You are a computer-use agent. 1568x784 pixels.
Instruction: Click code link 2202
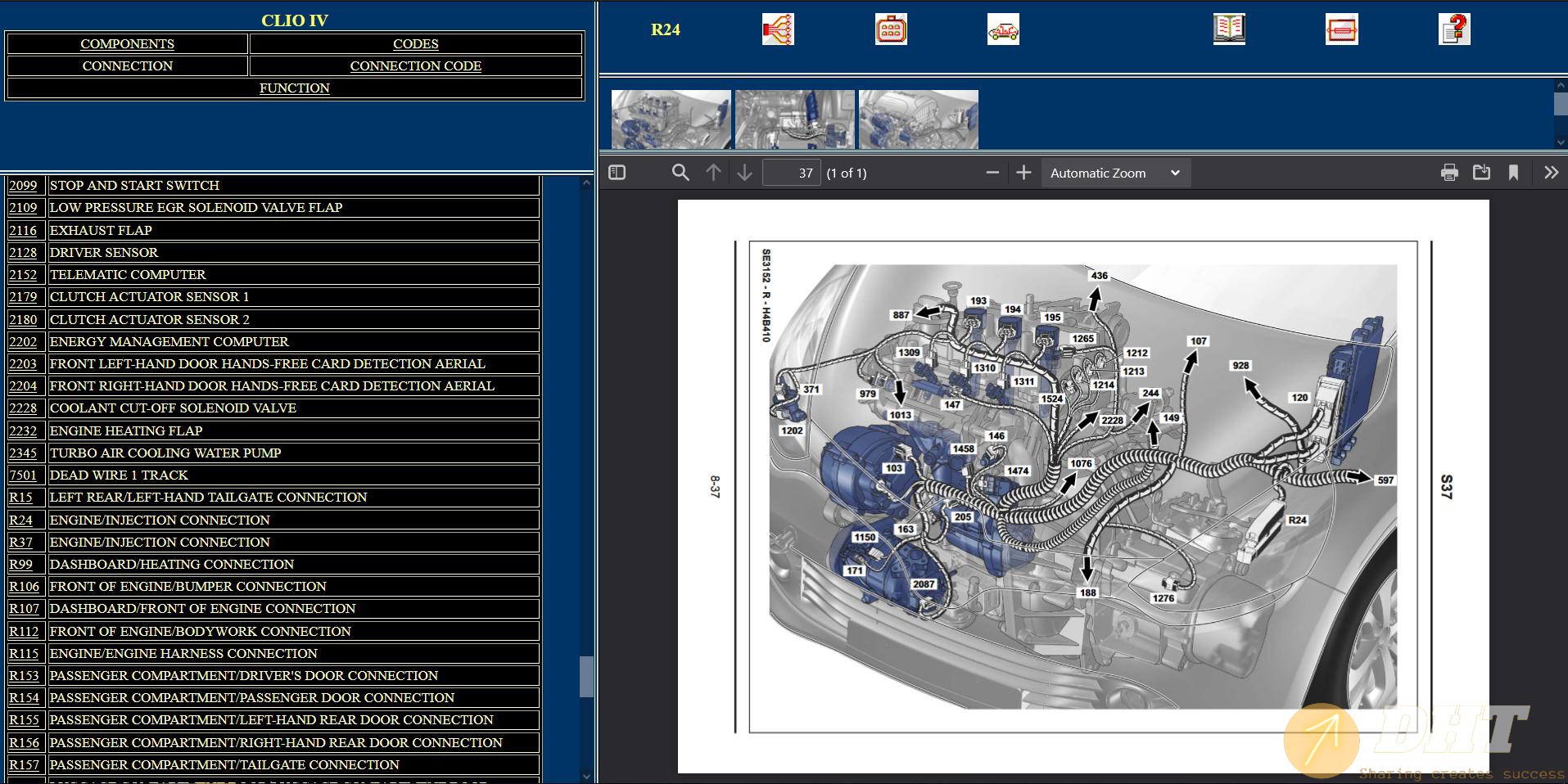[x=23, y=341]
